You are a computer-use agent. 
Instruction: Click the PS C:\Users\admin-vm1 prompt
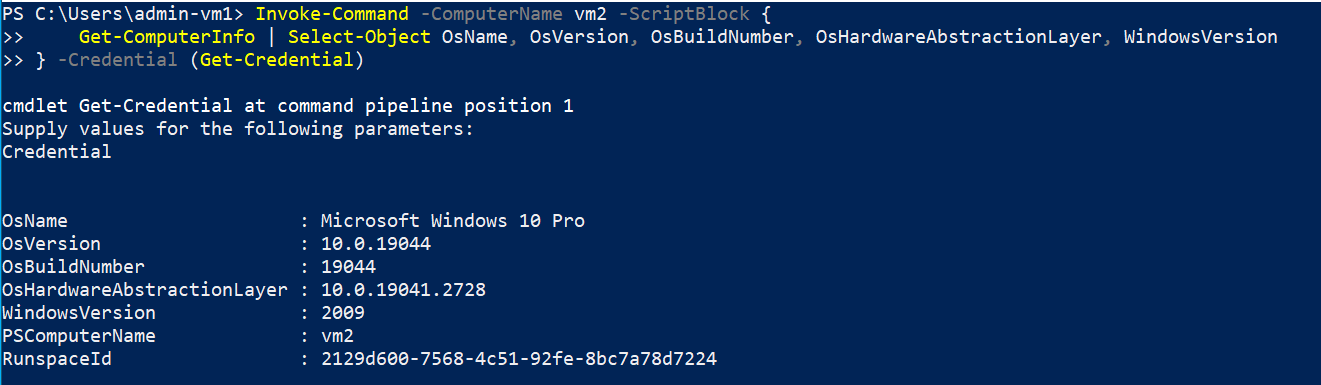[124, 14]
